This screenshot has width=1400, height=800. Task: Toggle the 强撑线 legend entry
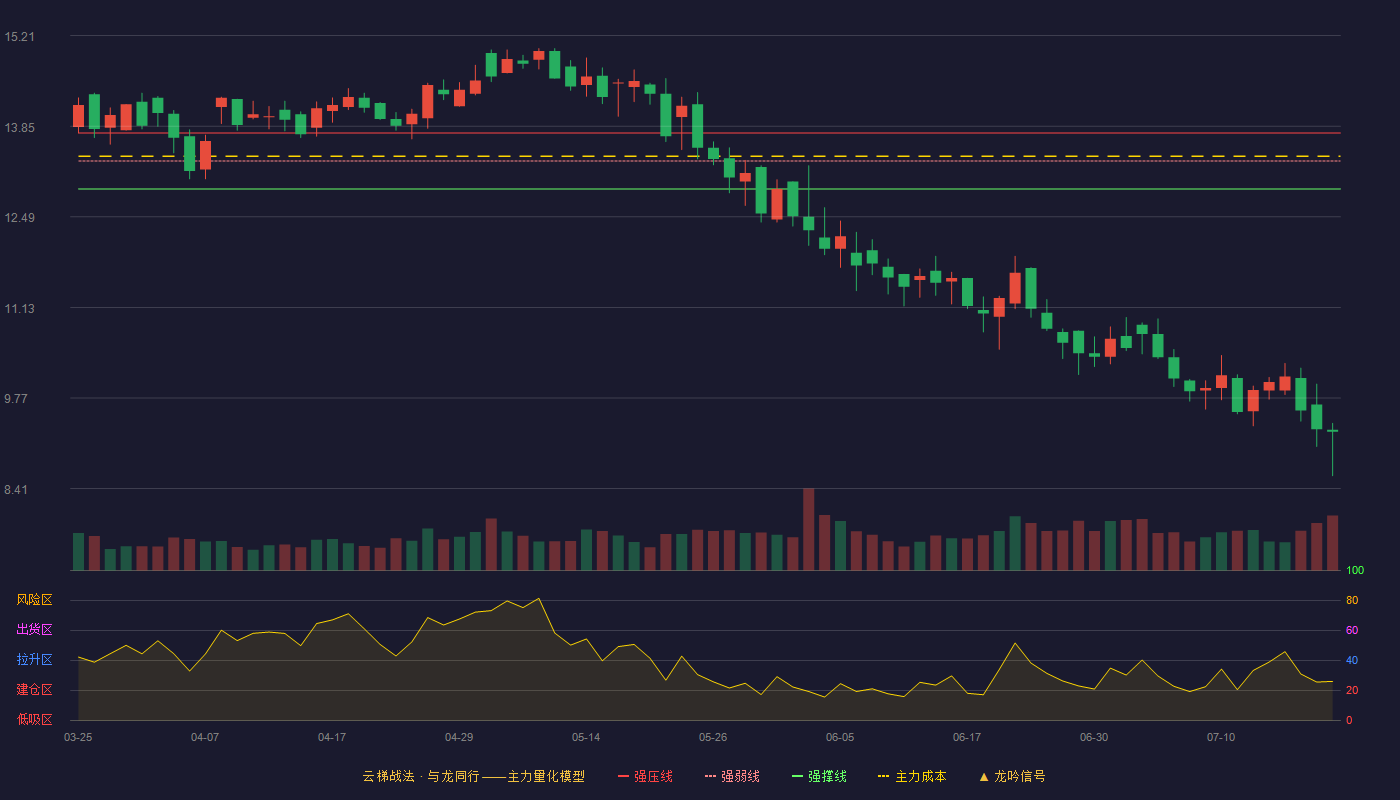tap(819, 776)
